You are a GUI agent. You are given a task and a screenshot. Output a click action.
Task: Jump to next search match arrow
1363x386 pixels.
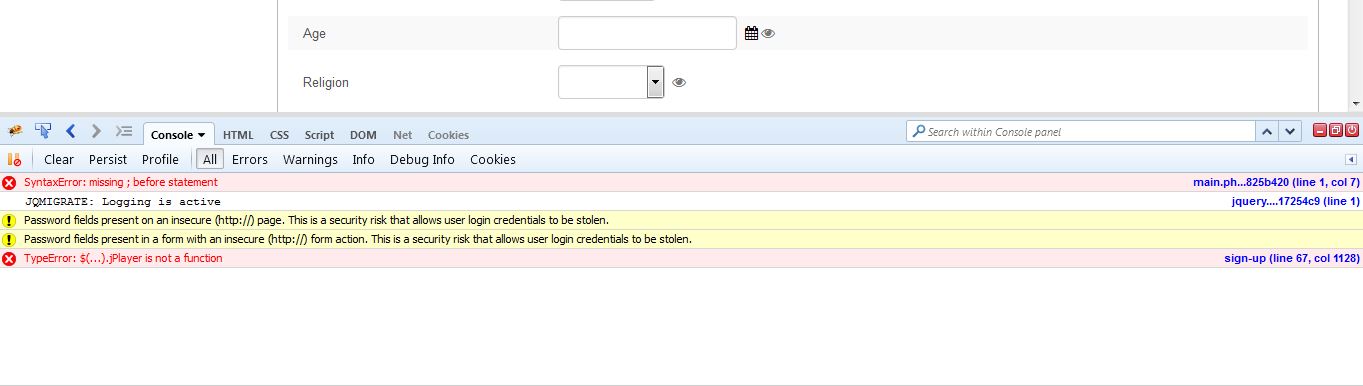click(1290, 131)
